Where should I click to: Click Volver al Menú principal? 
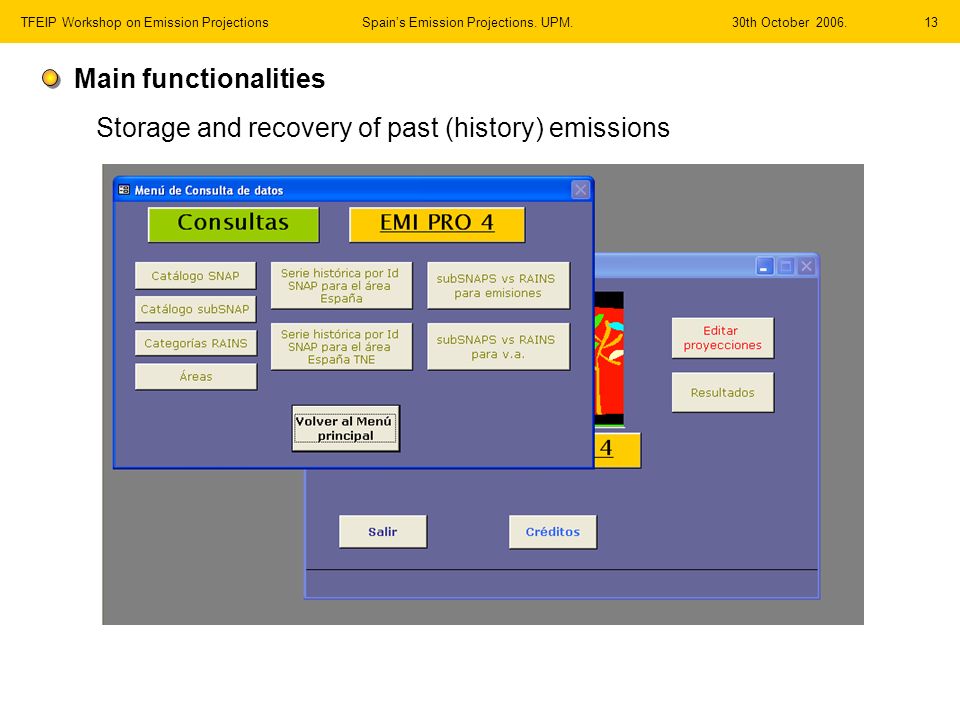point(345,428)
